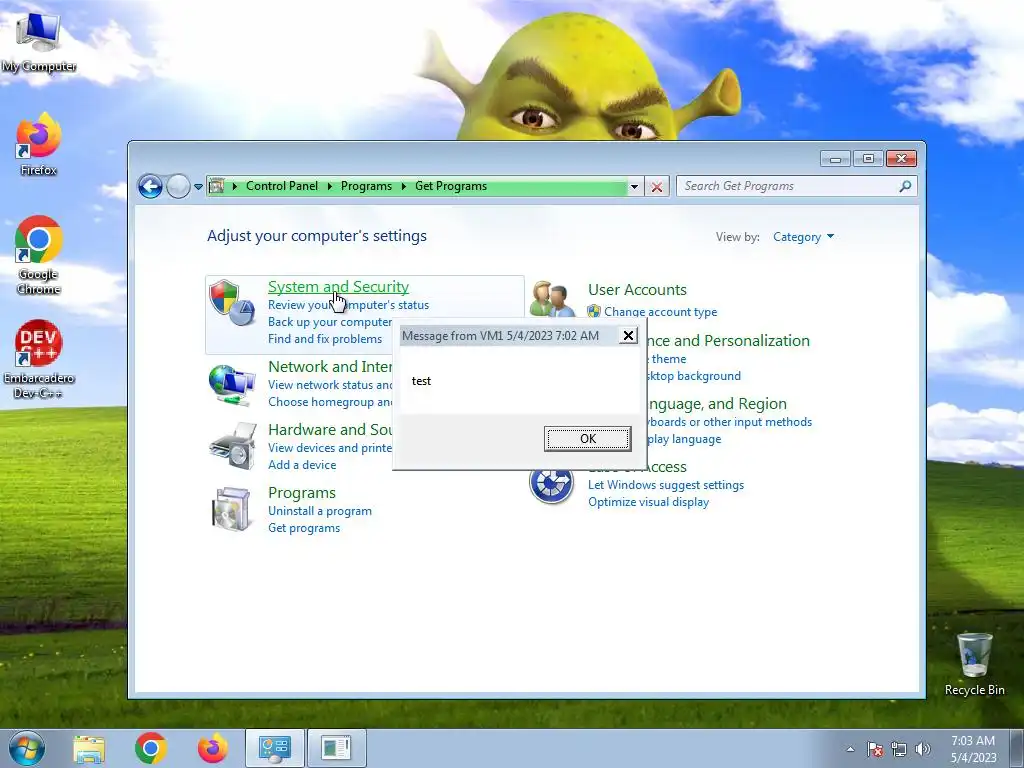Click Back up your computer link
1024x768 pixels.
[x=330, y=322]
